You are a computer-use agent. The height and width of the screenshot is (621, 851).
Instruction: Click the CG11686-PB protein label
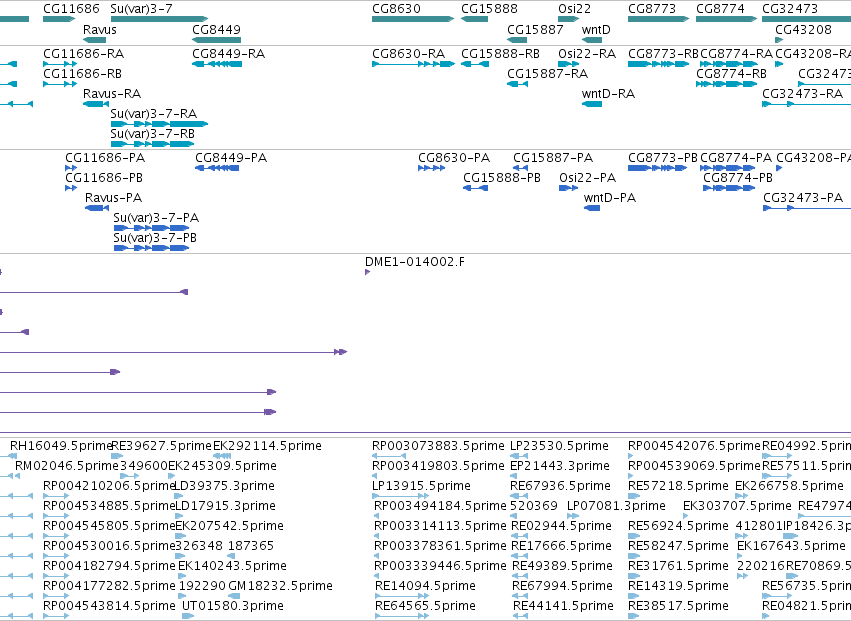pyautogui.click(x=104, y=178)
